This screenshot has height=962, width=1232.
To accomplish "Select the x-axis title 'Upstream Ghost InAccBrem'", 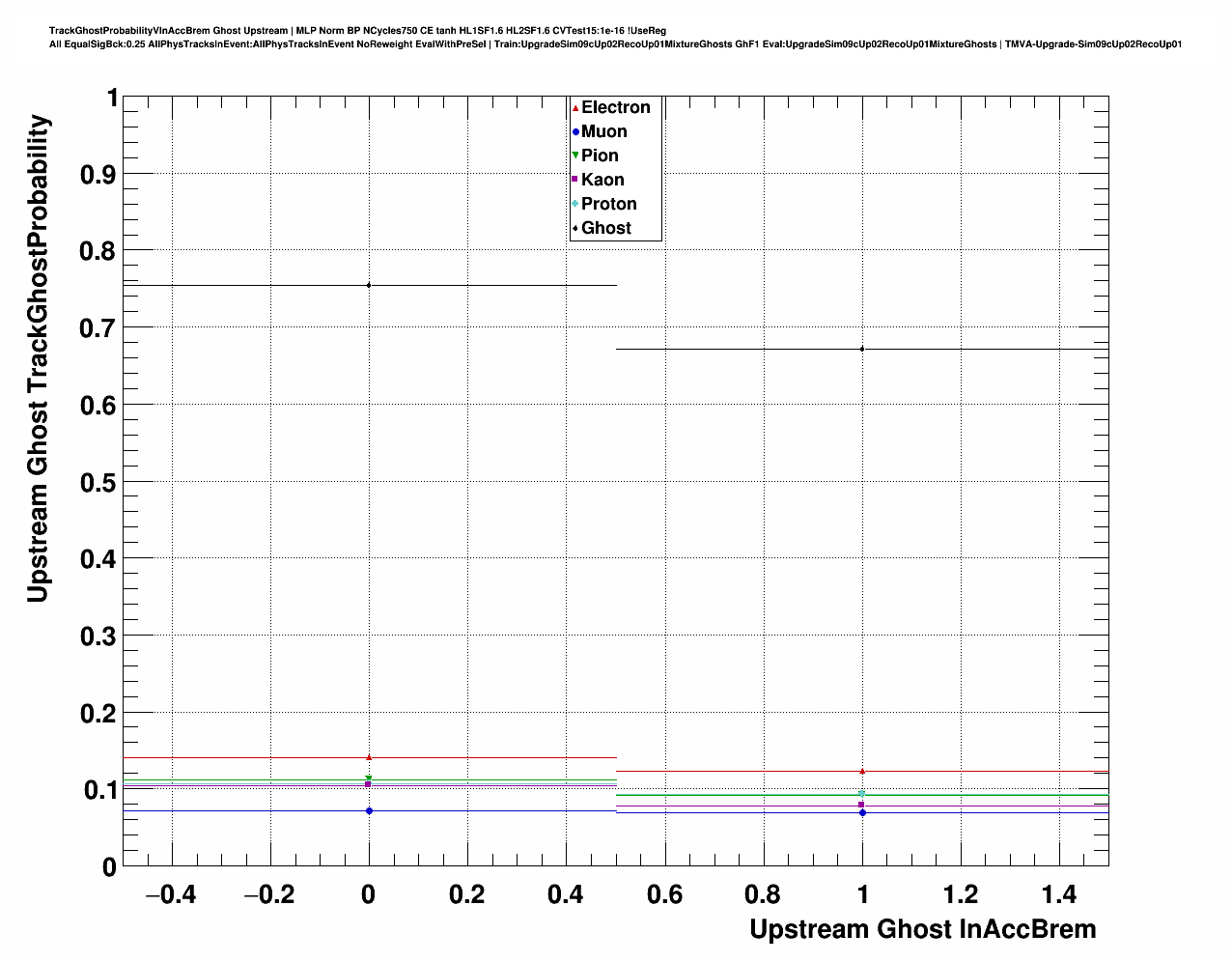I will (922, 929).
